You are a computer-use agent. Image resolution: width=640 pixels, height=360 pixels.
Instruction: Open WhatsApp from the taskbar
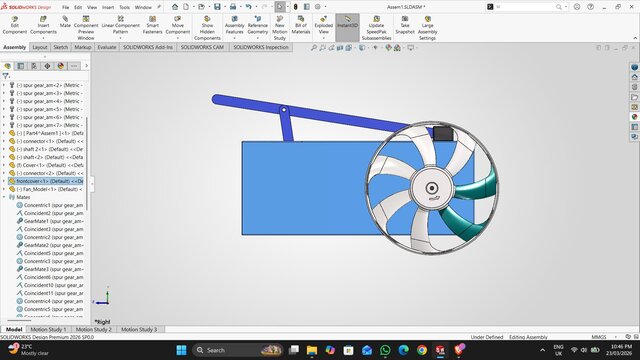385,350
